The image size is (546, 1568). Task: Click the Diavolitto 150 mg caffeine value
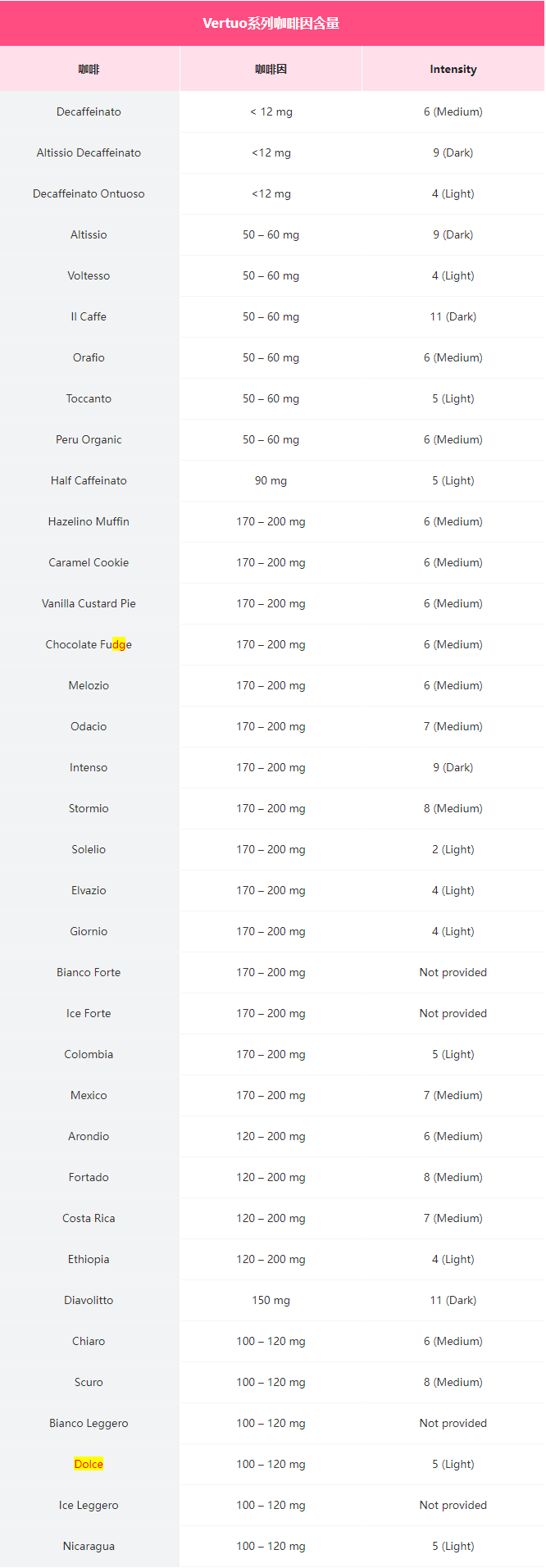(x=271, y=1300)
